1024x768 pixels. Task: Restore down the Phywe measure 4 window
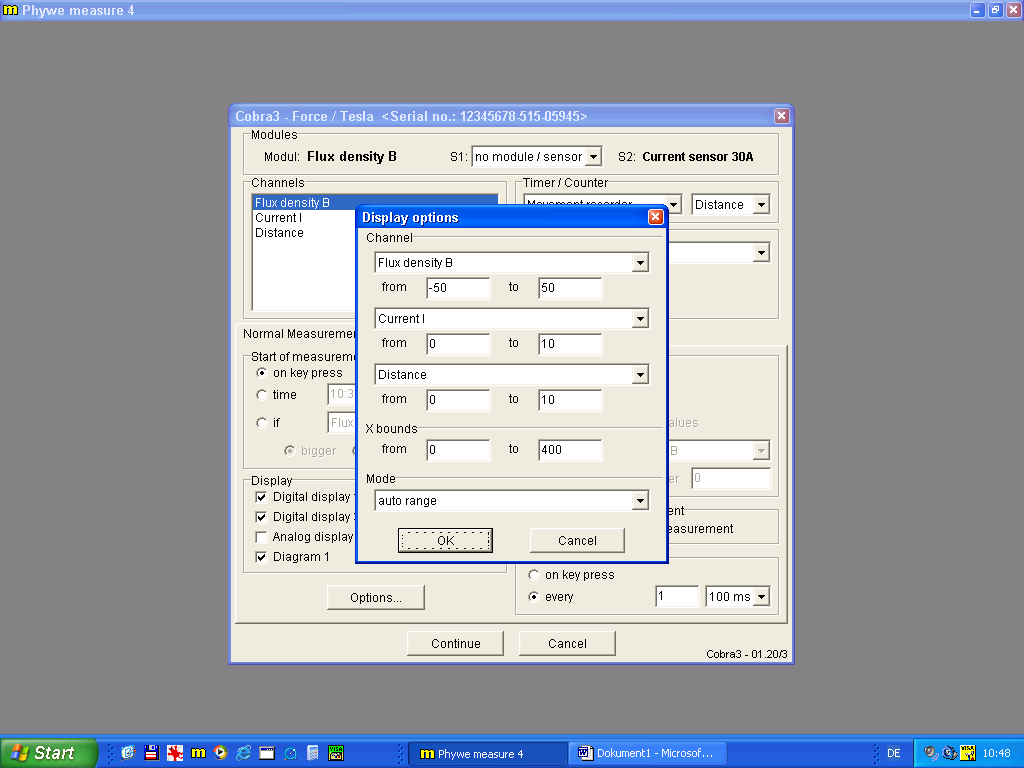coord(995,10)
